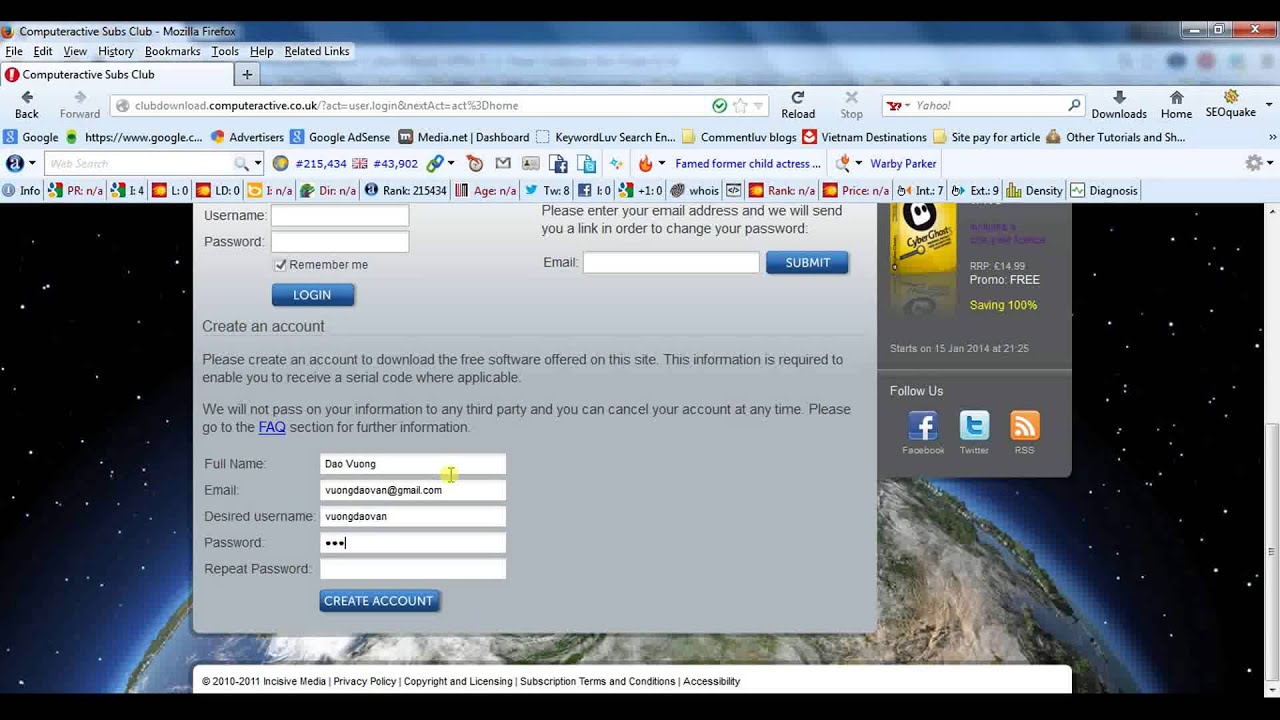Viewport: 1280px width, 720px height.
Task: Show more bookmarks with the chevron
Action: [x=1272, y=137]
